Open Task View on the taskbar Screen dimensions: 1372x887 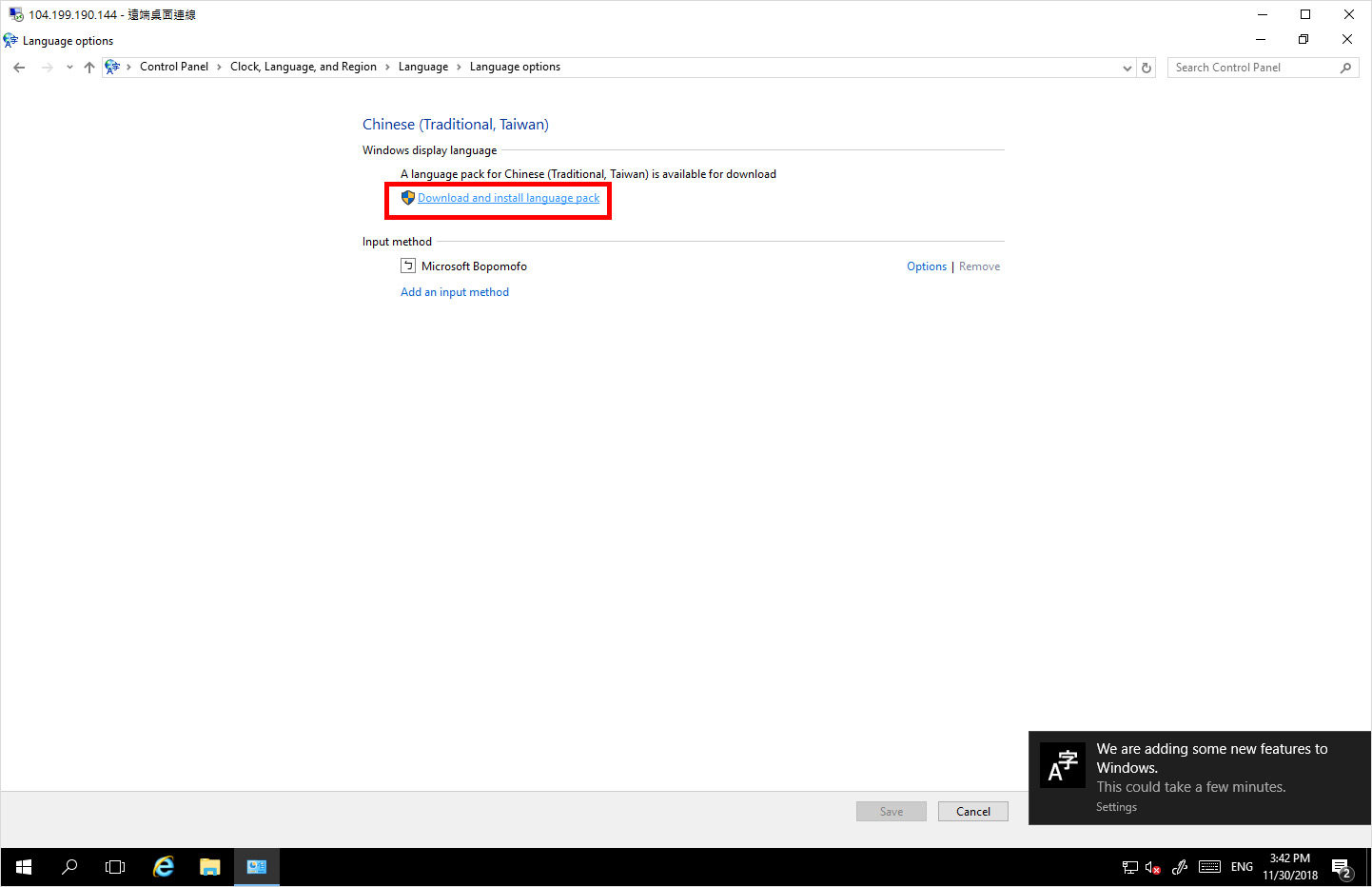tap(114, 867)
